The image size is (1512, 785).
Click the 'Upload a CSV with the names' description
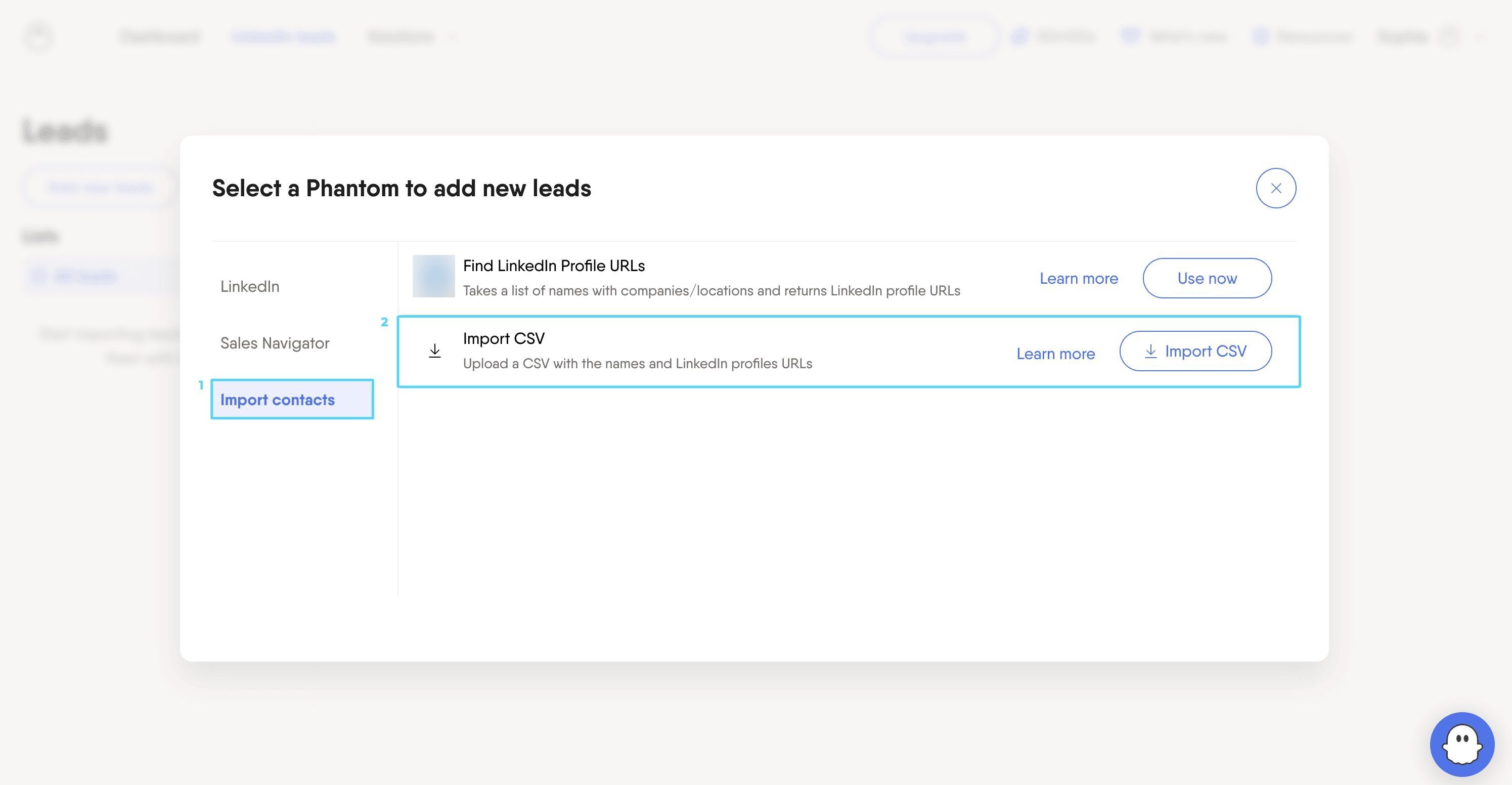point(637,364)
